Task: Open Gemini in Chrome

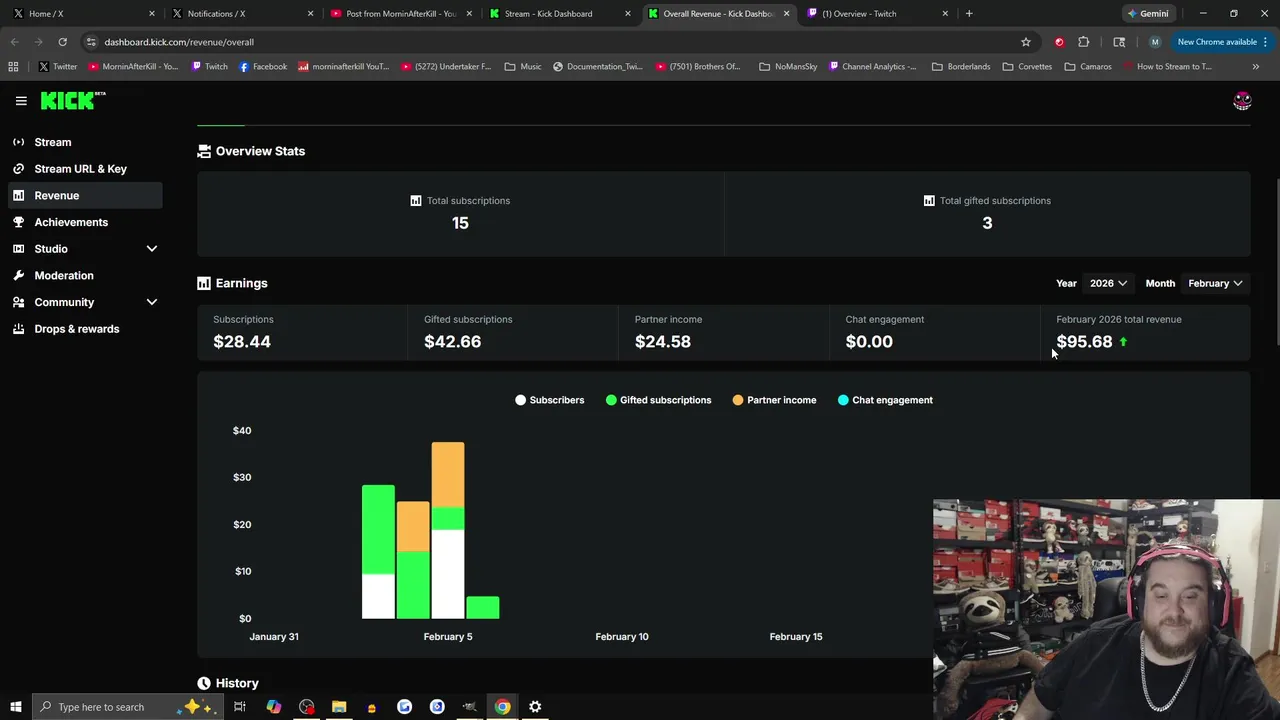Action: pos(1147,14)
